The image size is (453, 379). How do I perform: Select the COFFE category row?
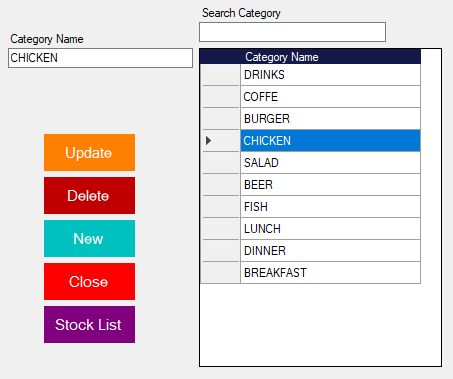[x=330, y=97]
